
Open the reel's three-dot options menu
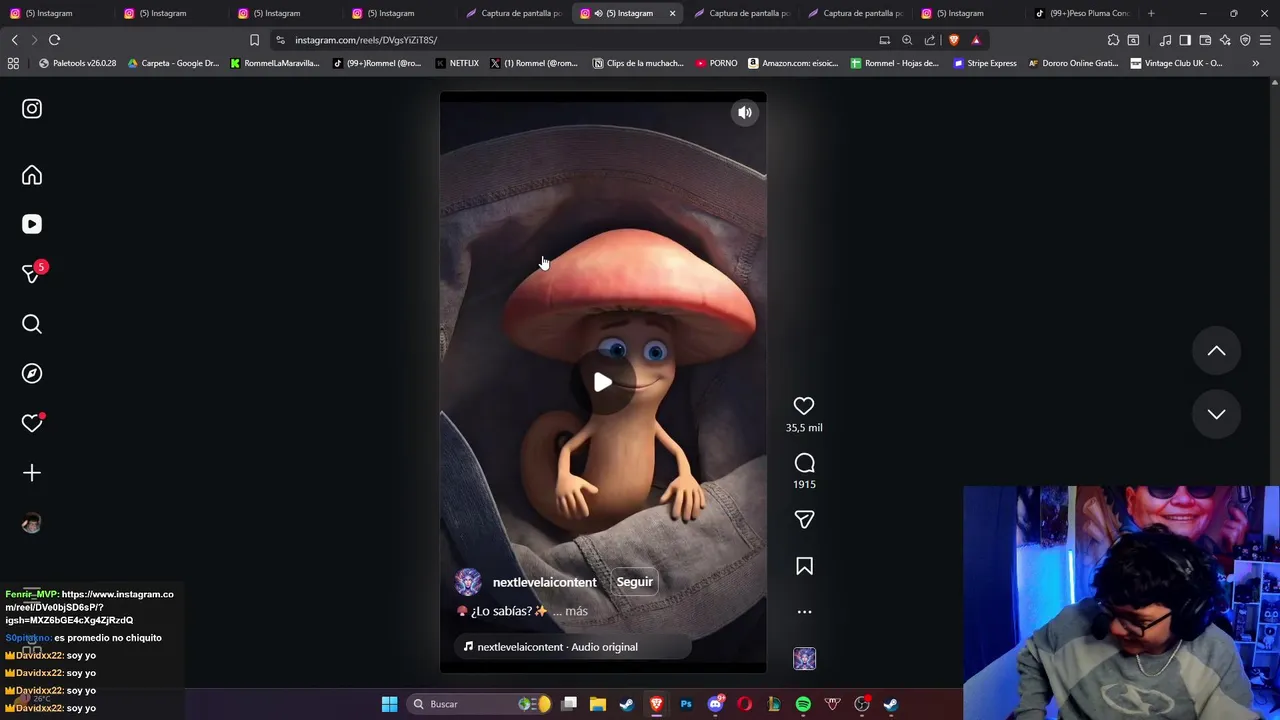click(x=804, y=612)
